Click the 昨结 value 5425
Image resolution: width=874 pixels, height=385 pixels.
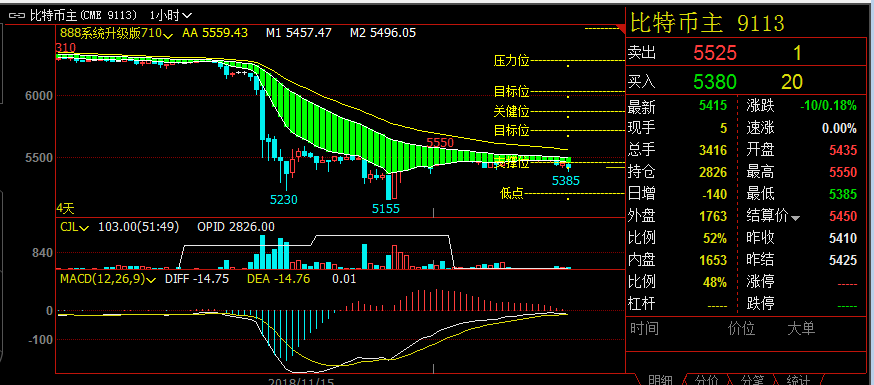[843, 260]
